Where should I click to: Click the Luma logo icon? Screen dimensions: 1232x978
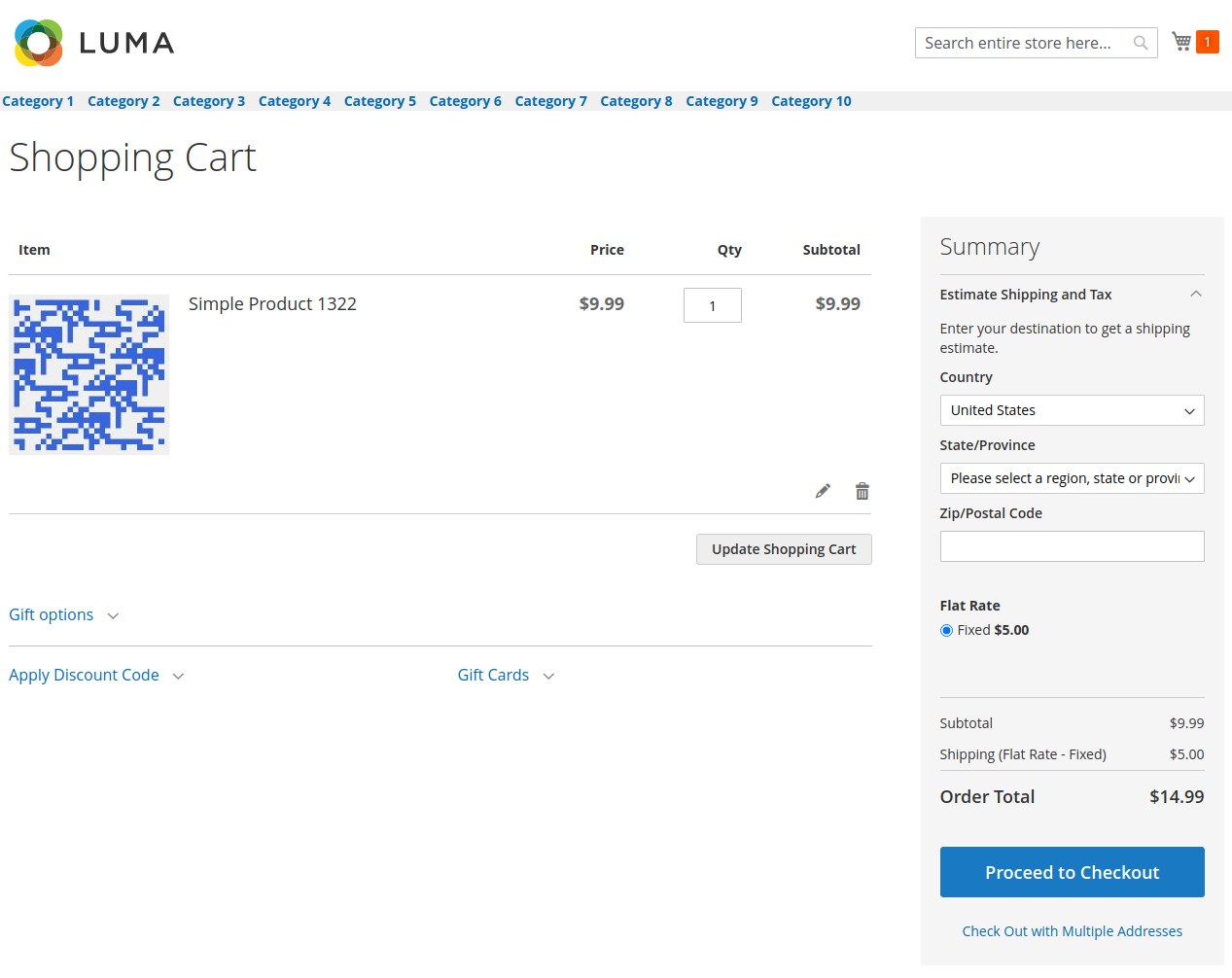[x=39, y=43]
